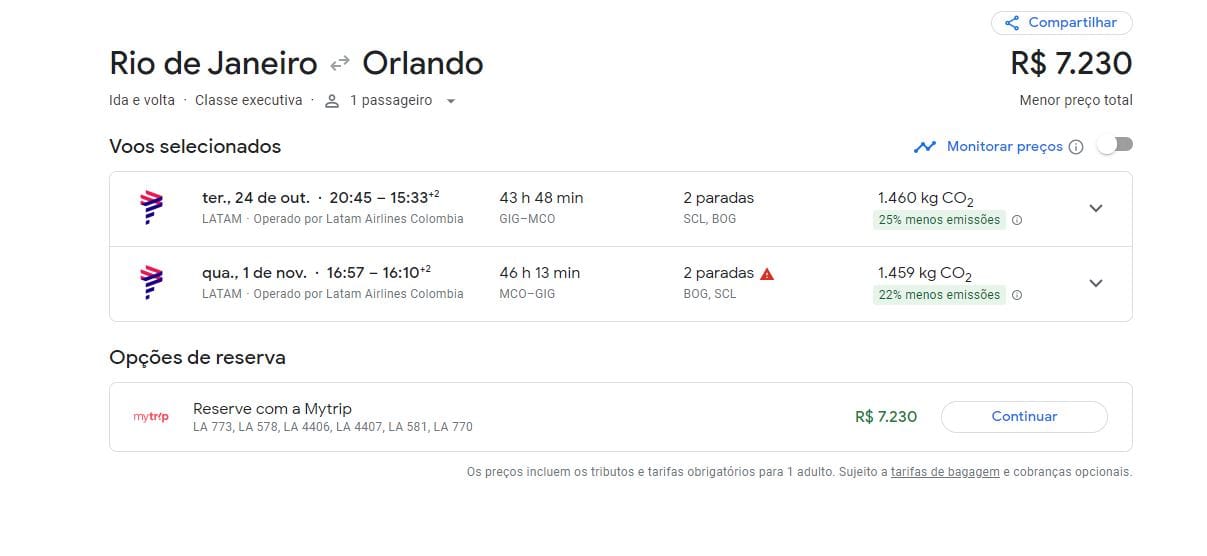1207x556 pixels.
Task: Click the swap arrows between Rio and Orlando
Action: tap(340, 63)
